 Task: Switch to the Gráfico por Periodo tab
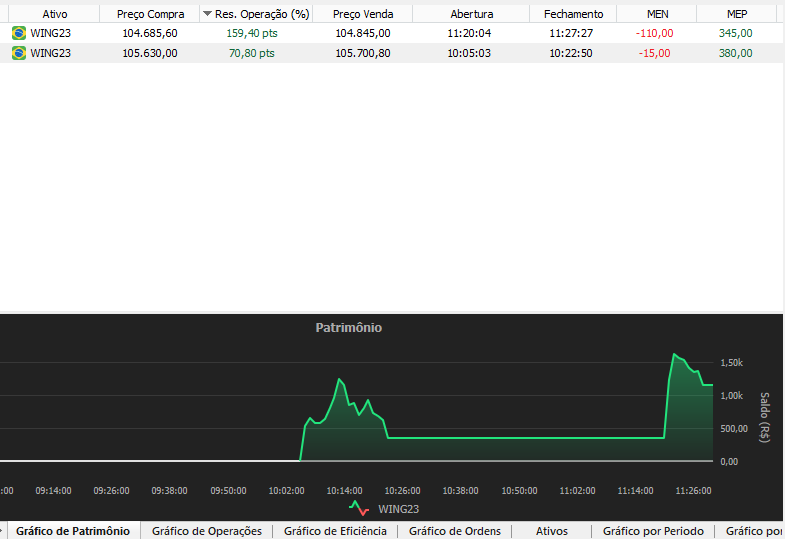653,531
